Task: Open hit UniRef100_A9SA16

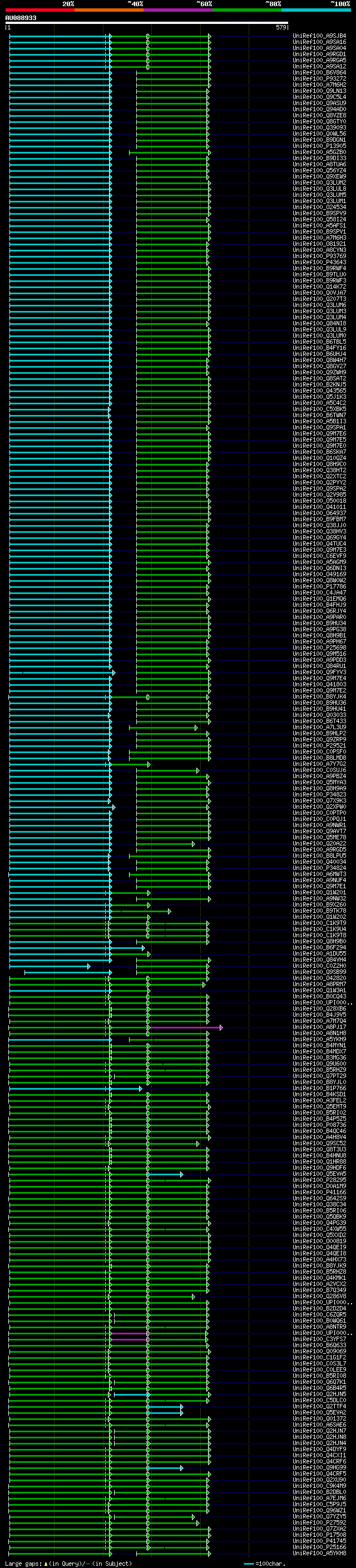Action: (x=319, y=42)
